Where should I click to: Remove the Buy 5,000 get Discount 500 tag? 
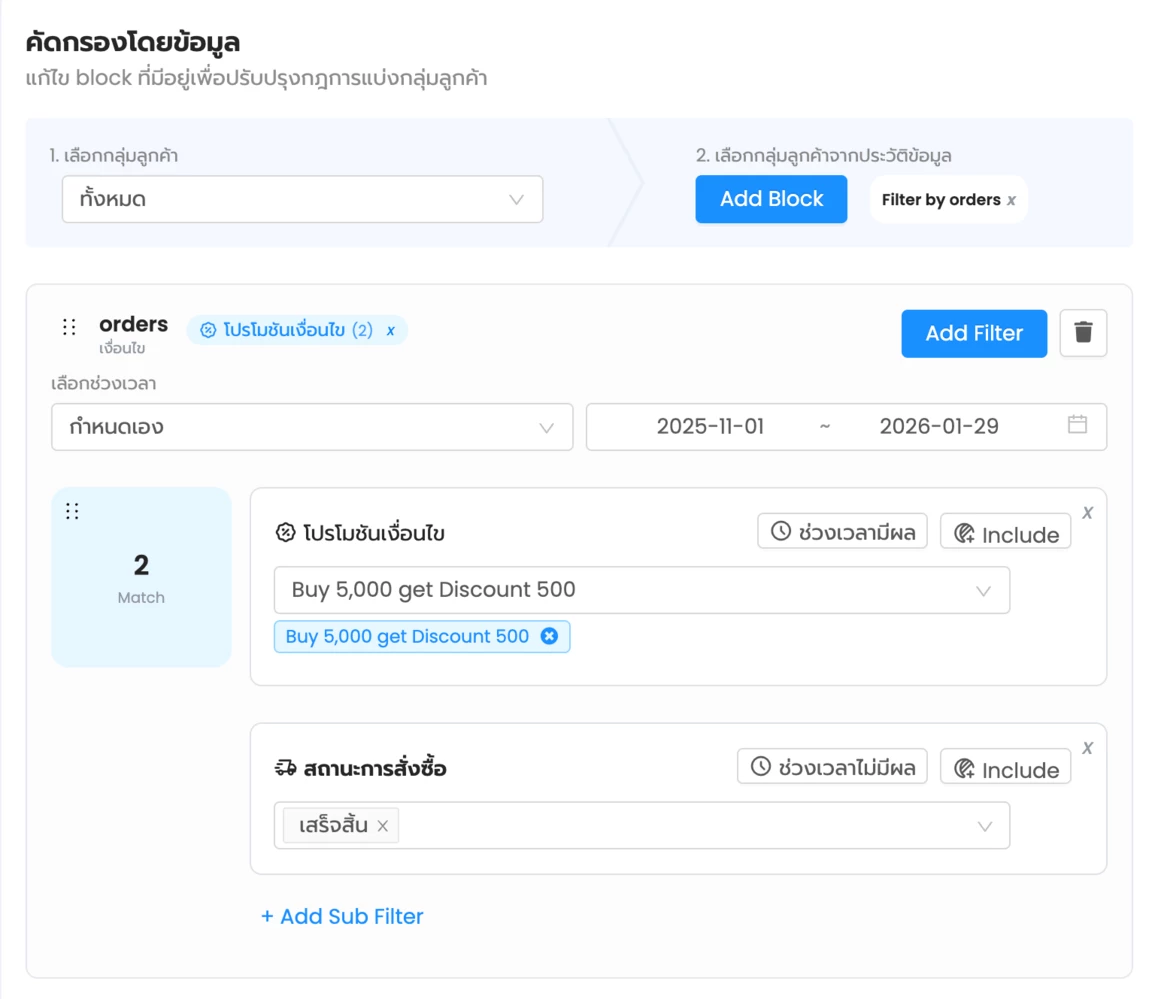pos(549,636)
